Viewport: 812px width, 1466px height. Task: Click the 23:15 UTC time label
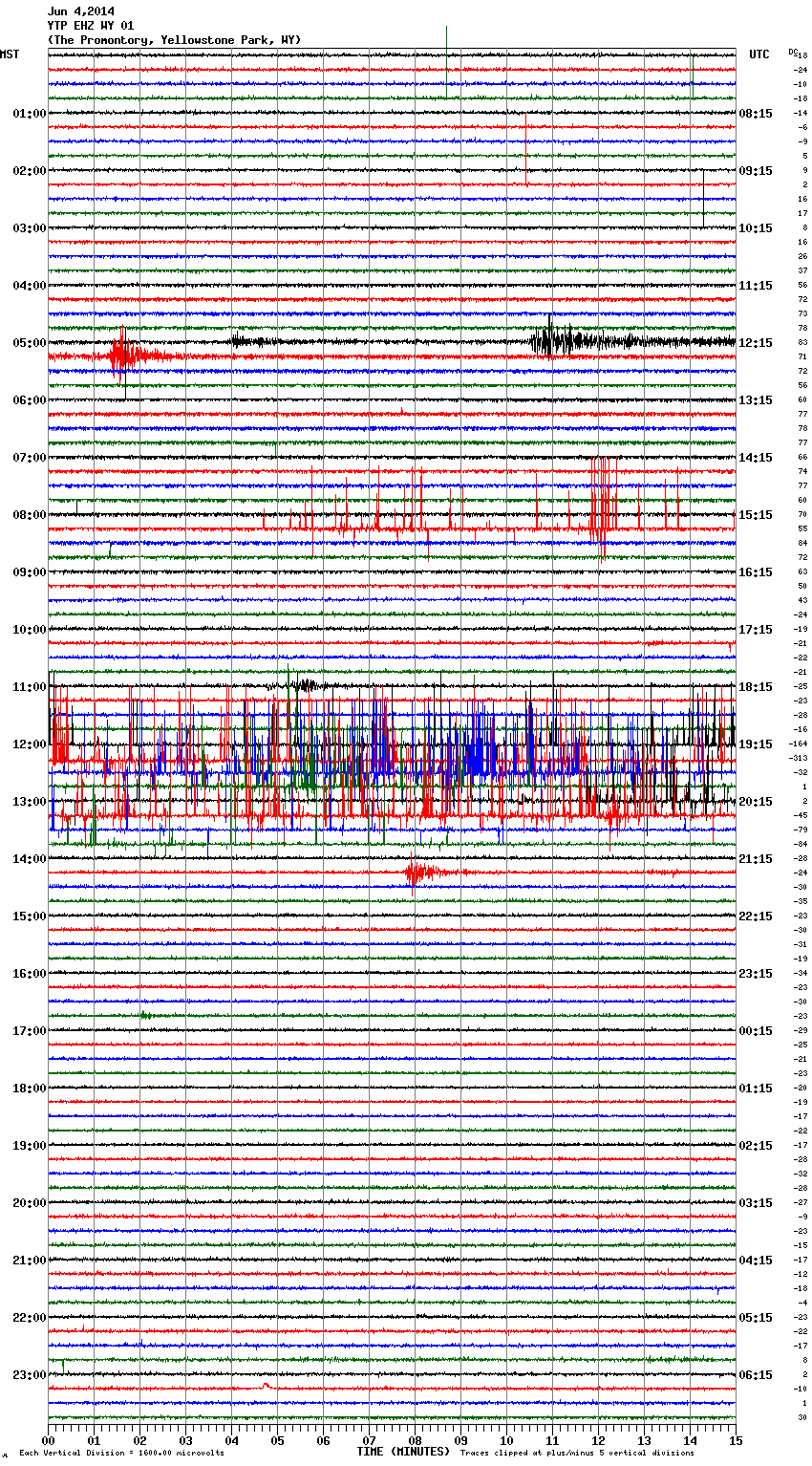pos(756,974)
